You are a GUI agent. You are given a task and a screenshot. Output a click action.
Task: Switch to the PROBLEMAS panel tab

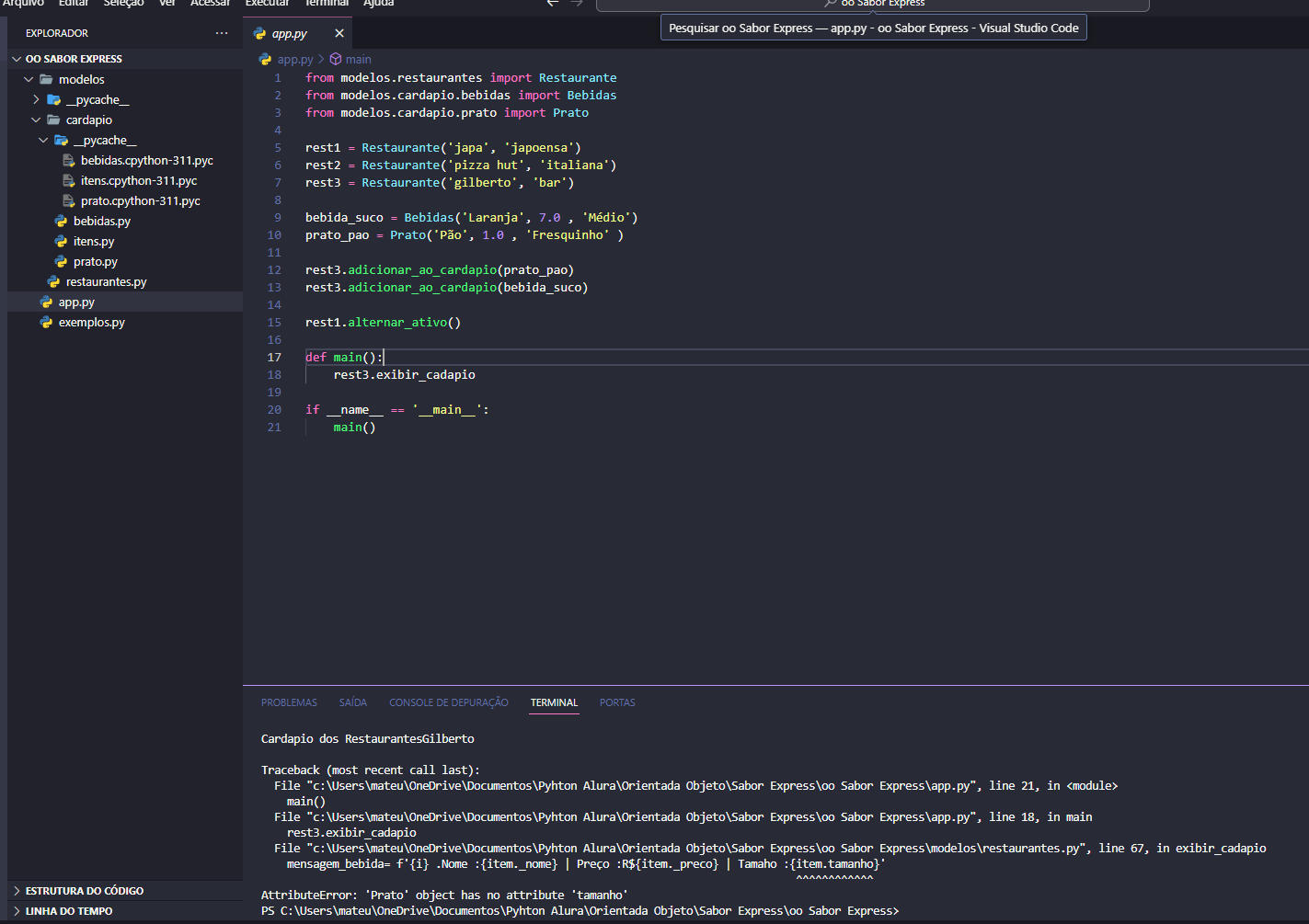289,702
